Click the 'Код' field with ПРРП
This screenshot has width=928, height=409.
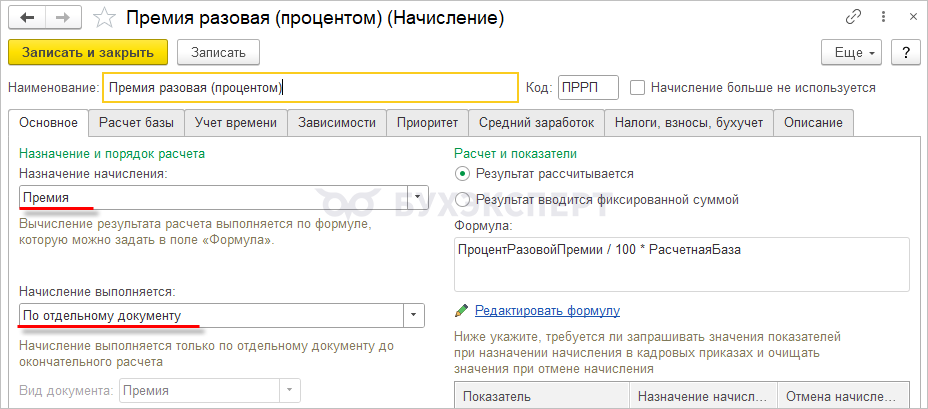588,88
